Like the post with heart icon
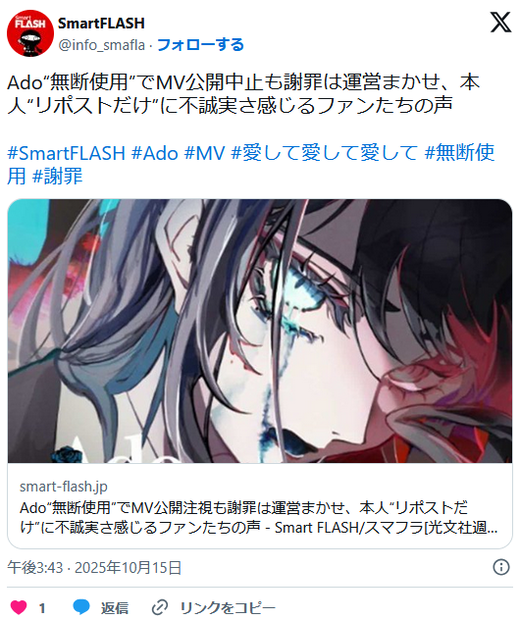Image resolution: width=520 pixels, height=619 pixels. (x=18, y=607)
